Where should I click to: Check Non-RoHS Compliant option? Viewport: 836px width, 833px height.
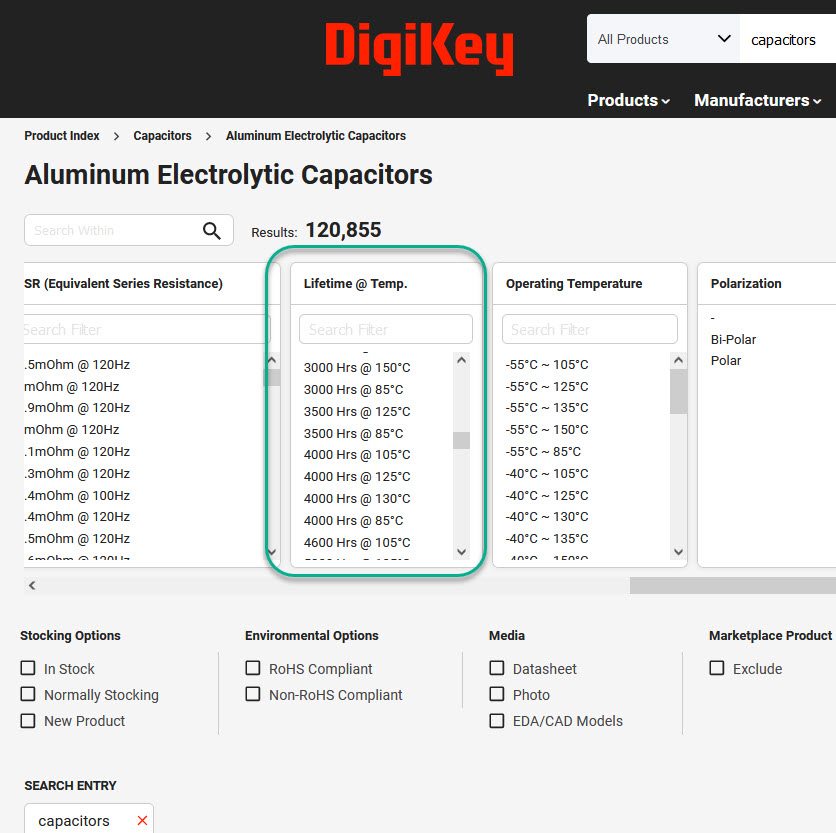click(x=253, y=694)
